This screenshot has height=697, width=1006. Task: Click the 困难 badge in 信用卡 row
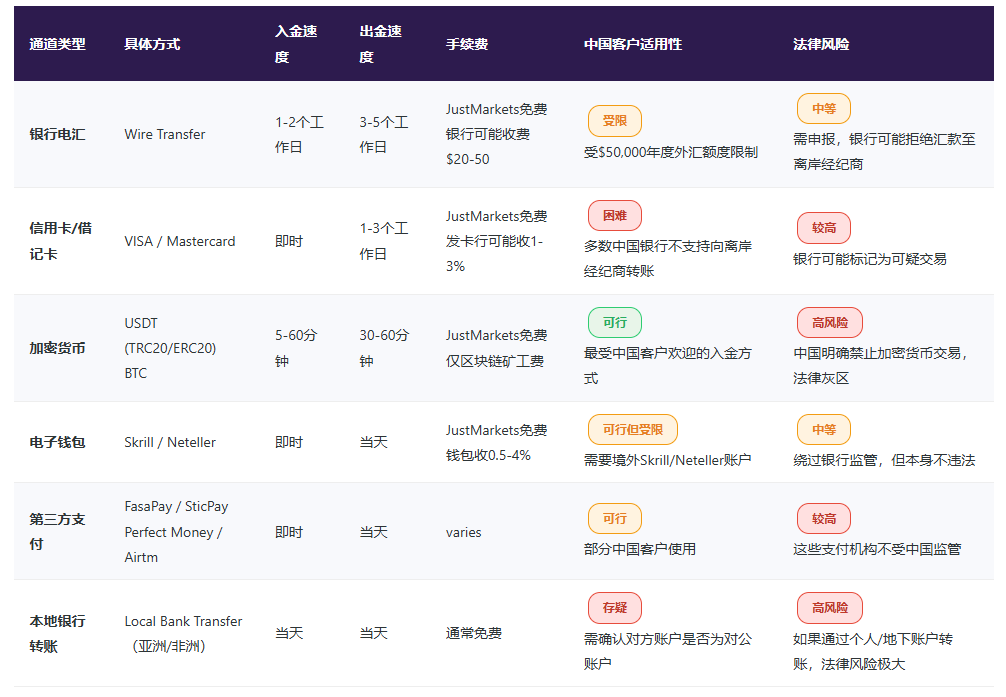point(615,216)
